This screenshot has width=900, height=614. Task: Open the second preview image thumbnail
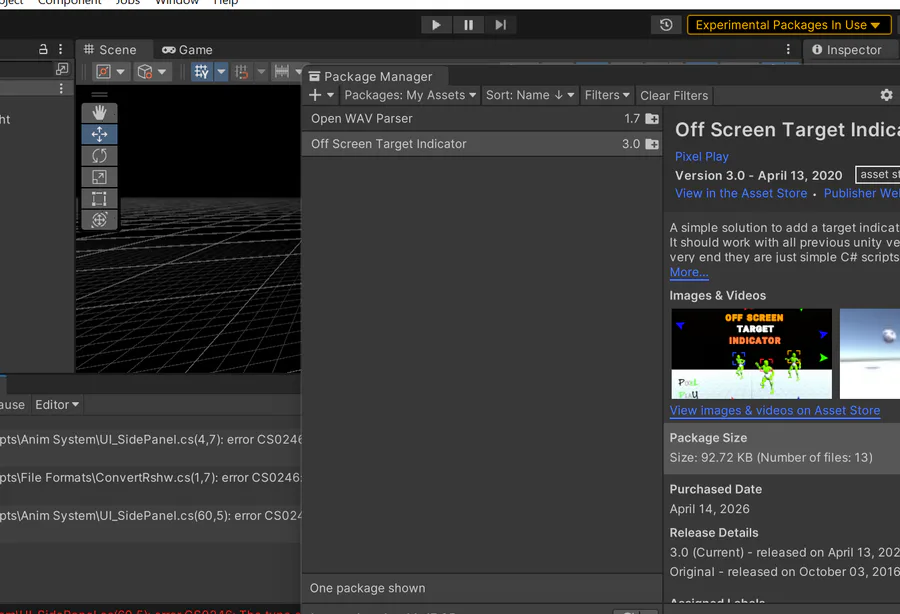point(870,353)
